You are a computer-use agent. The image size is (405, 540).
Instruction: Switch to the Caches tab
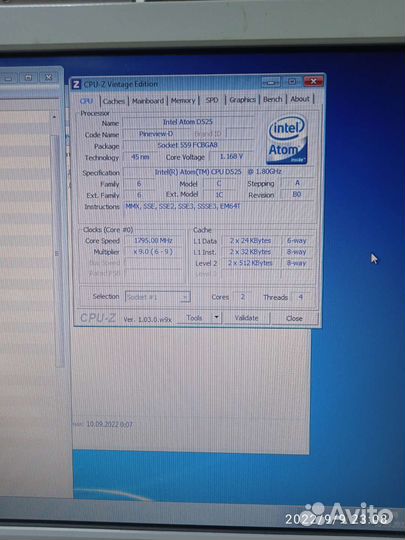click(114, 101)
